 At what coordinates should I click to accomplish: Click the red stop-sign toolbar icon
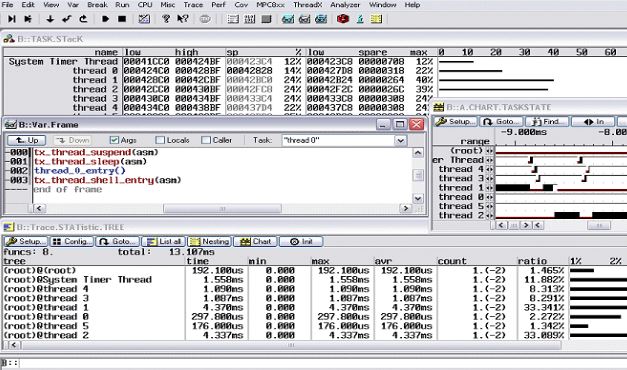343,19
